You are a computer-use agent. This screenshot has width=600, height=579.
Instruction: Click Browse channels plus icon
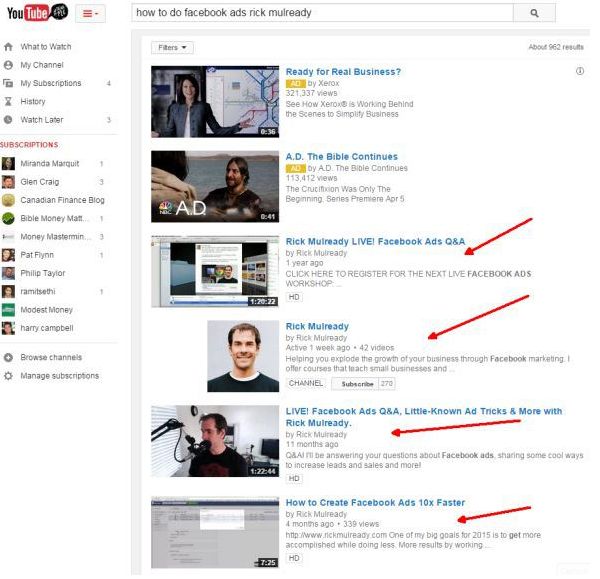[x=8, y=357]
